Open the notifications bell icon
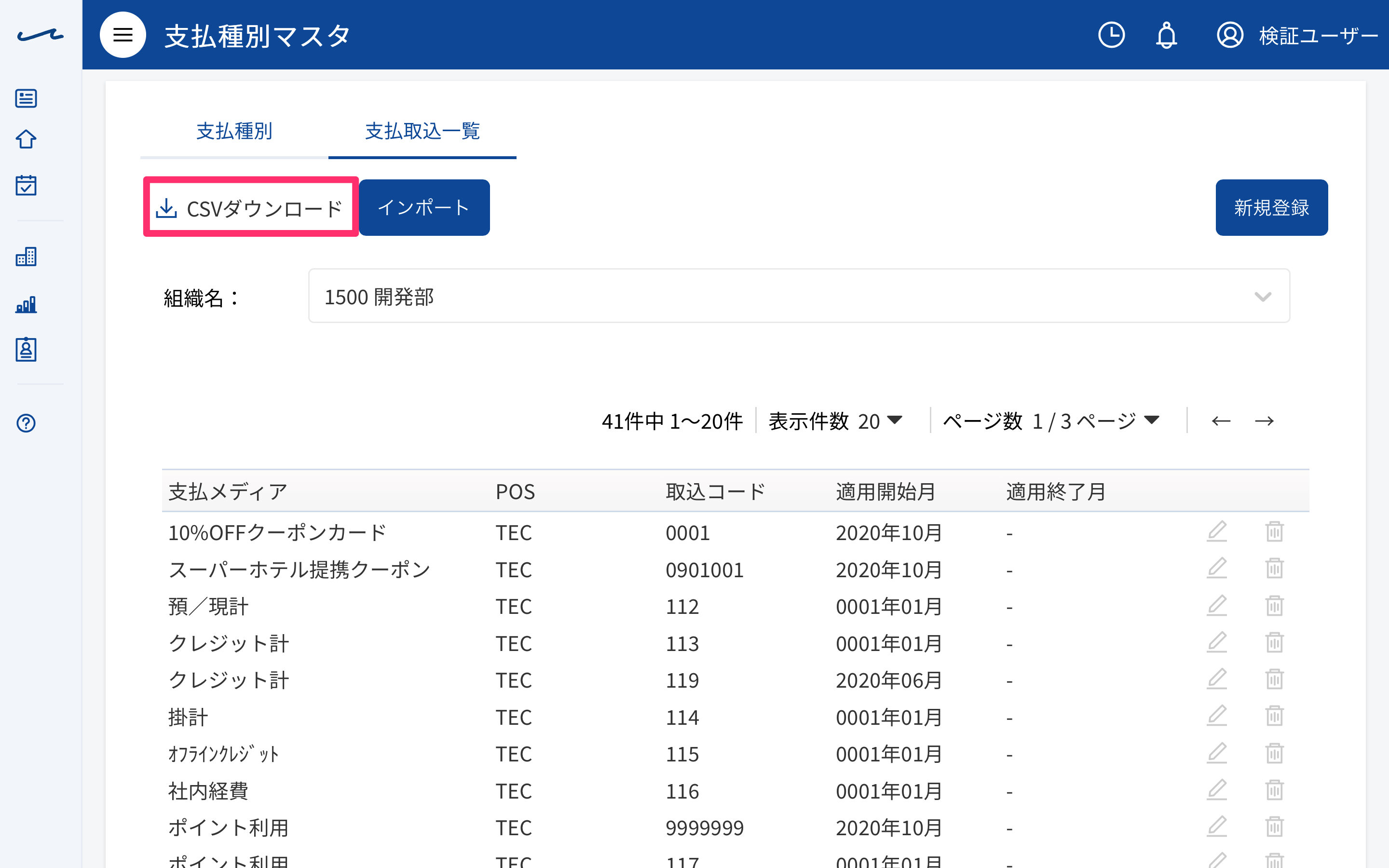Screen dimensions: 1389x868 (x=1166, y=35)
